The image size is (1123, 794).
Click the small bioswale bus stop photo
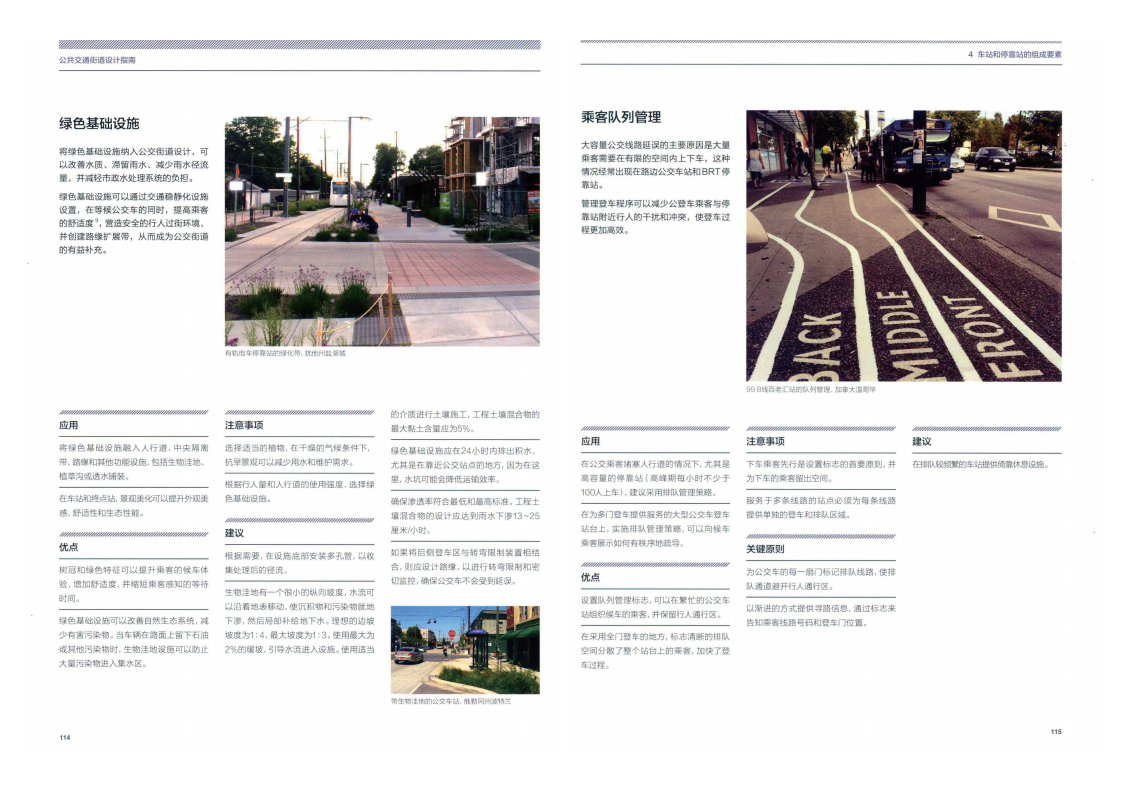(x=464, y=649)
